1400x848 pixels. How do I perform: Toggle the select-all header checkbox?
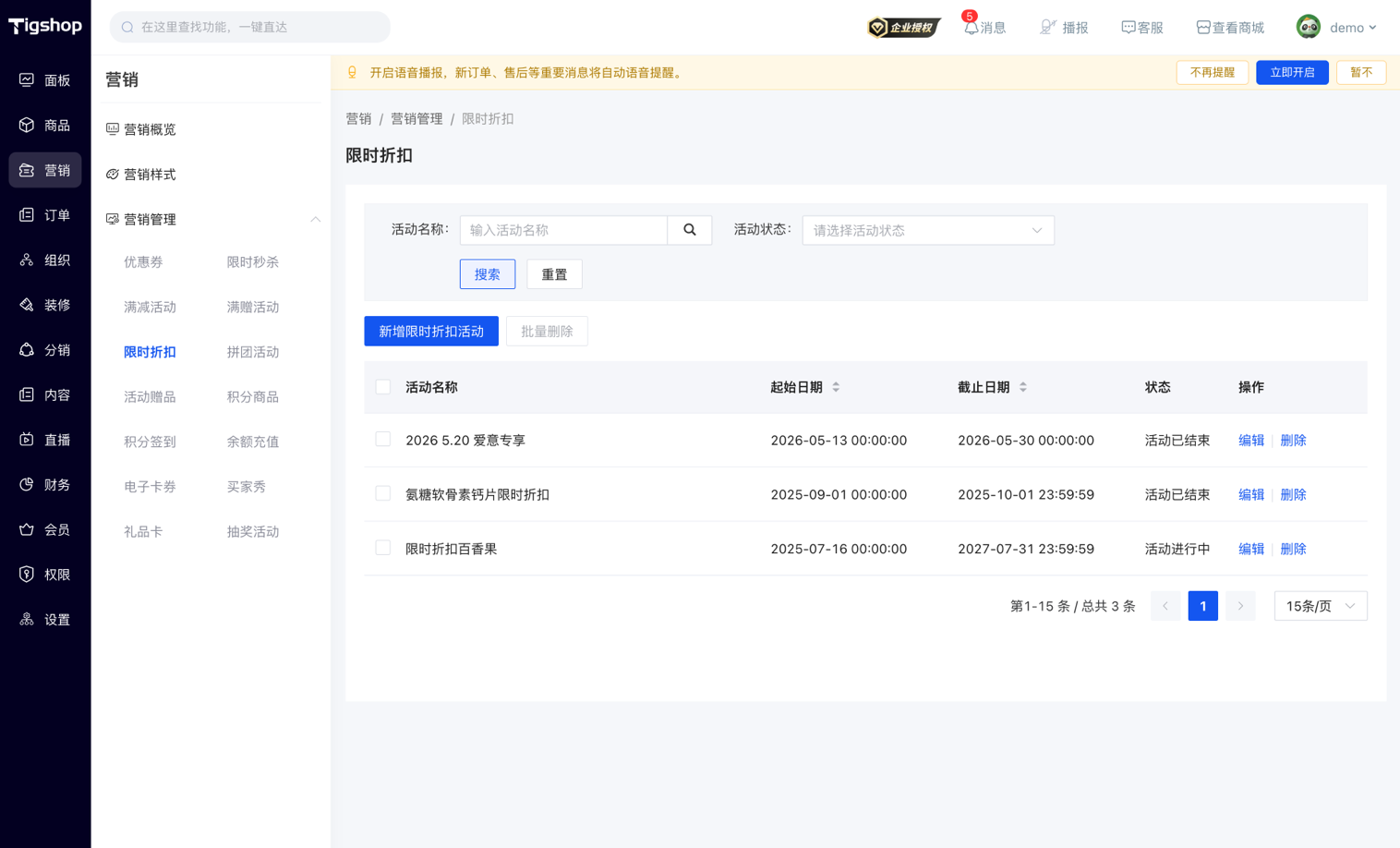[383, 387]
